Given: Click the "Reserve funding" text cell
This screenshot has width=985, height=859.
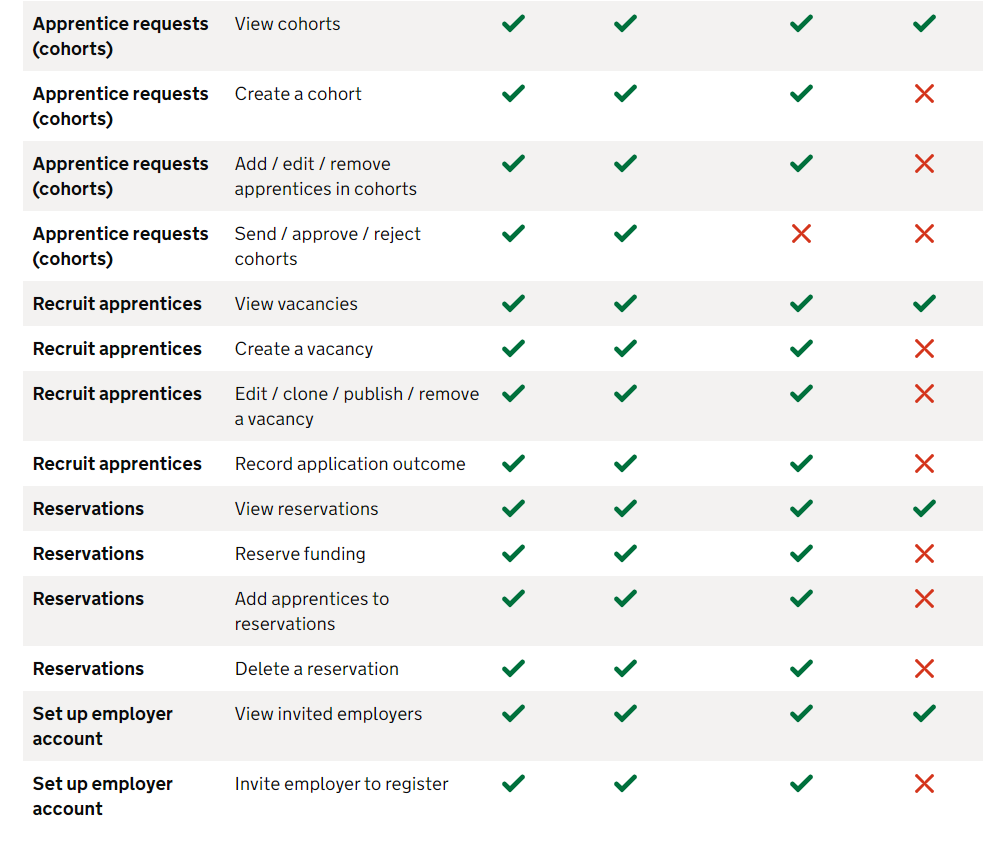Looking at the screenshot, I should 300,554.
